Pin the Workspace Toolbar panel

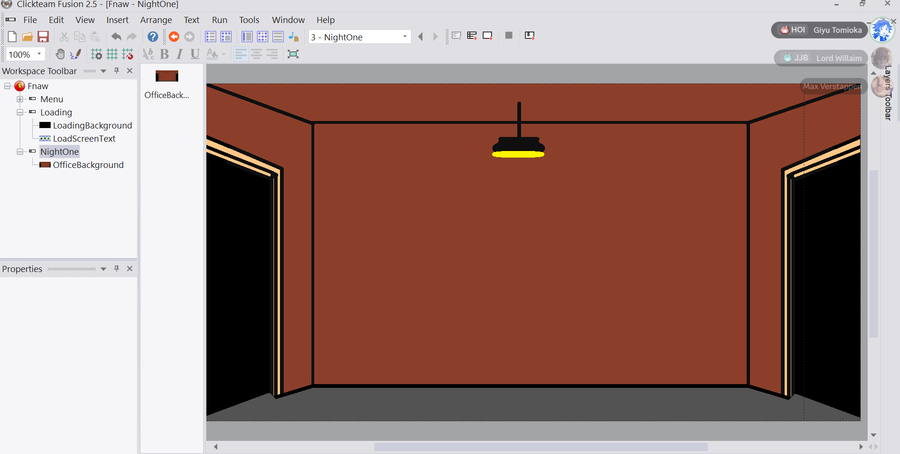pos(117,71)
